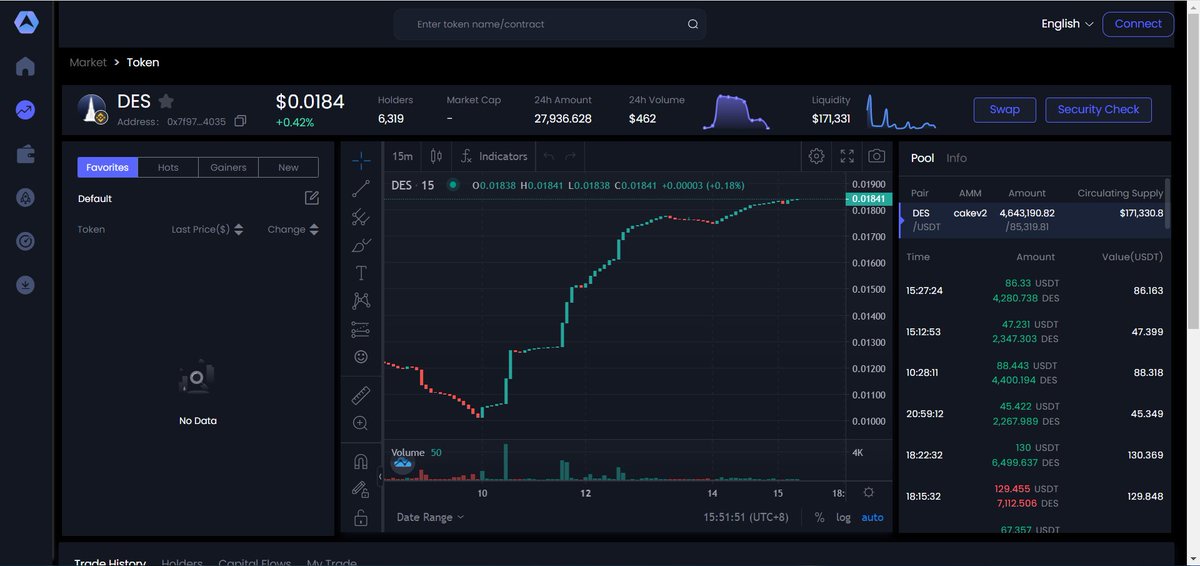Click the search magnifier icon
Screen dimensions: 1200x566
coord(693,24)
